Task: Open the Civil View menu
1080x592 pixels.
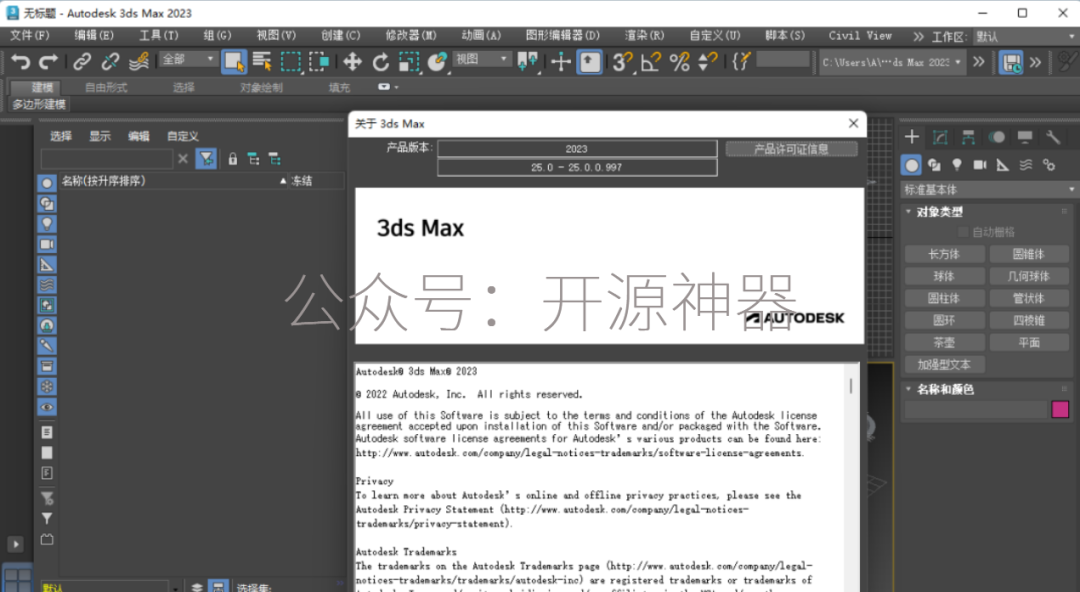Action: click(x=860, y=36)
